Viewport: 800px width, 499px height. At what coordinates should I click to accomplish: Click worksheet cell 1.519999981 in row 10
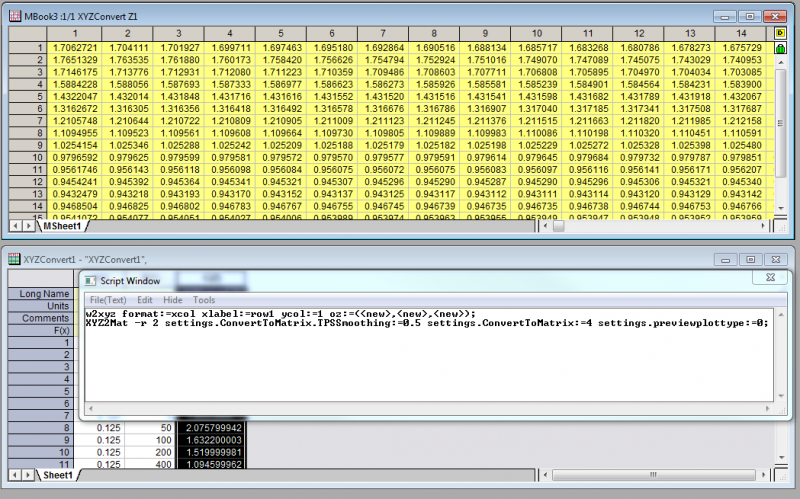click(x=212, y=452)
